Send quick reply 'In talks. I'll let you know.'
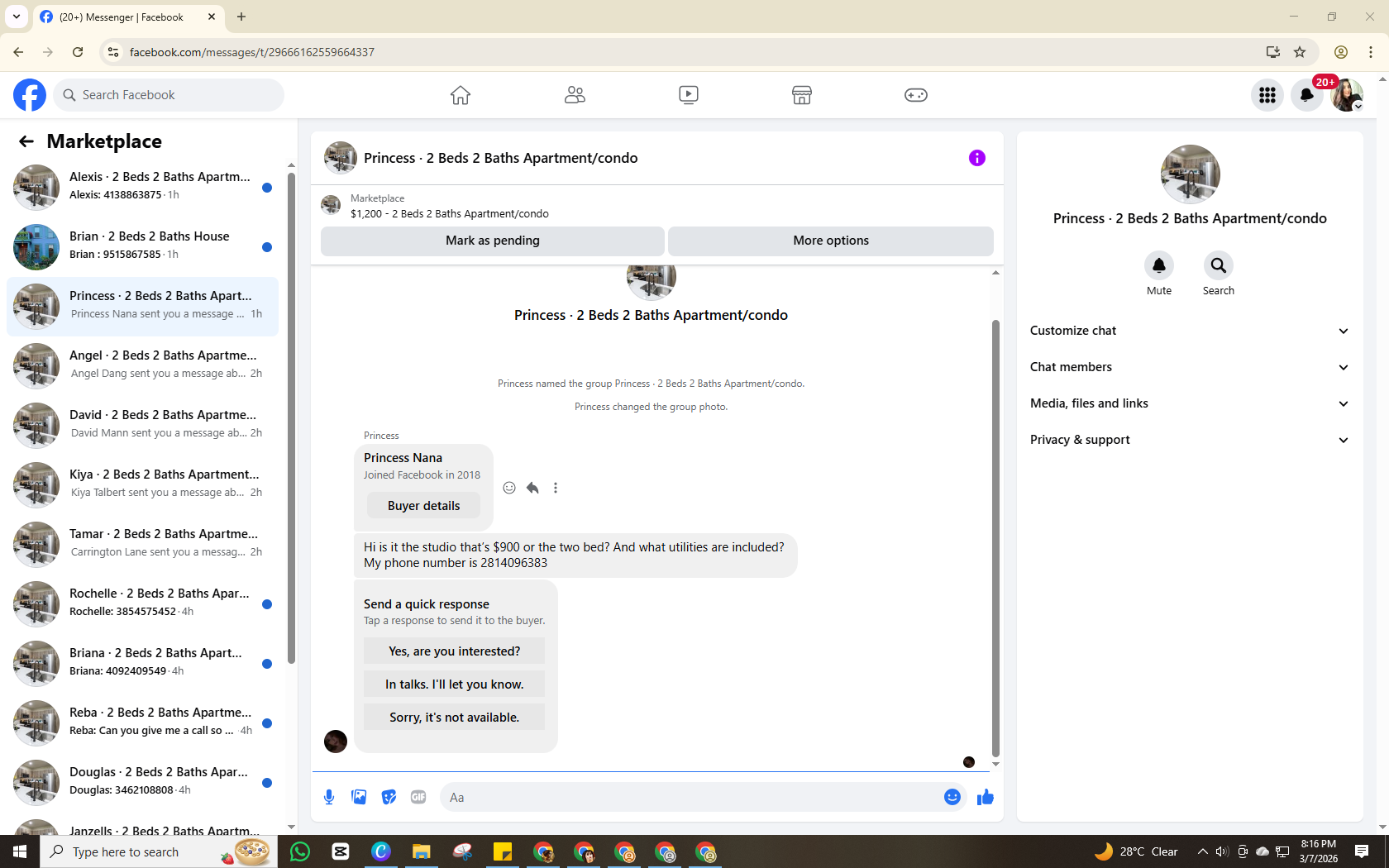The width and height of the screenshot is (1389, 868). click(454, 684)
